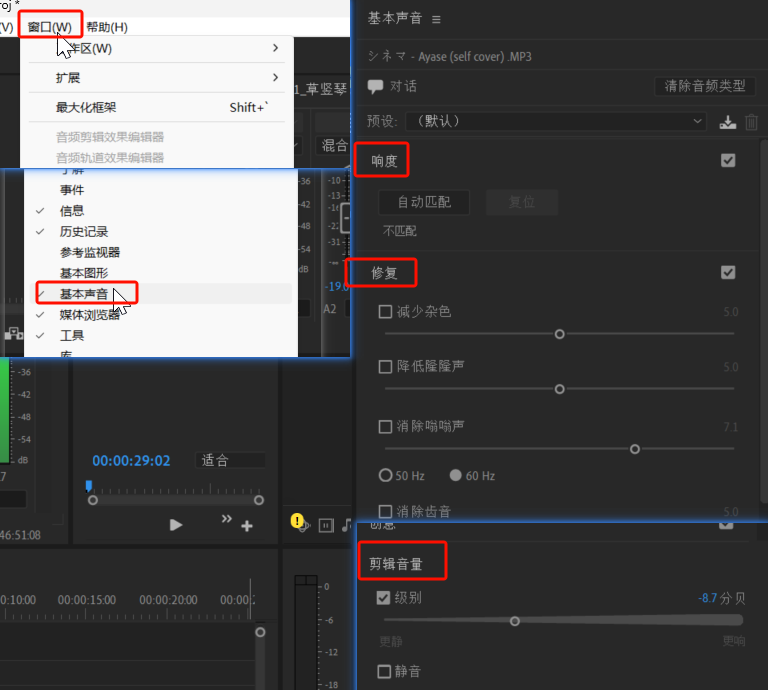768x690 pixels.
Task: Click the music note icon
Action: (346, 525)
